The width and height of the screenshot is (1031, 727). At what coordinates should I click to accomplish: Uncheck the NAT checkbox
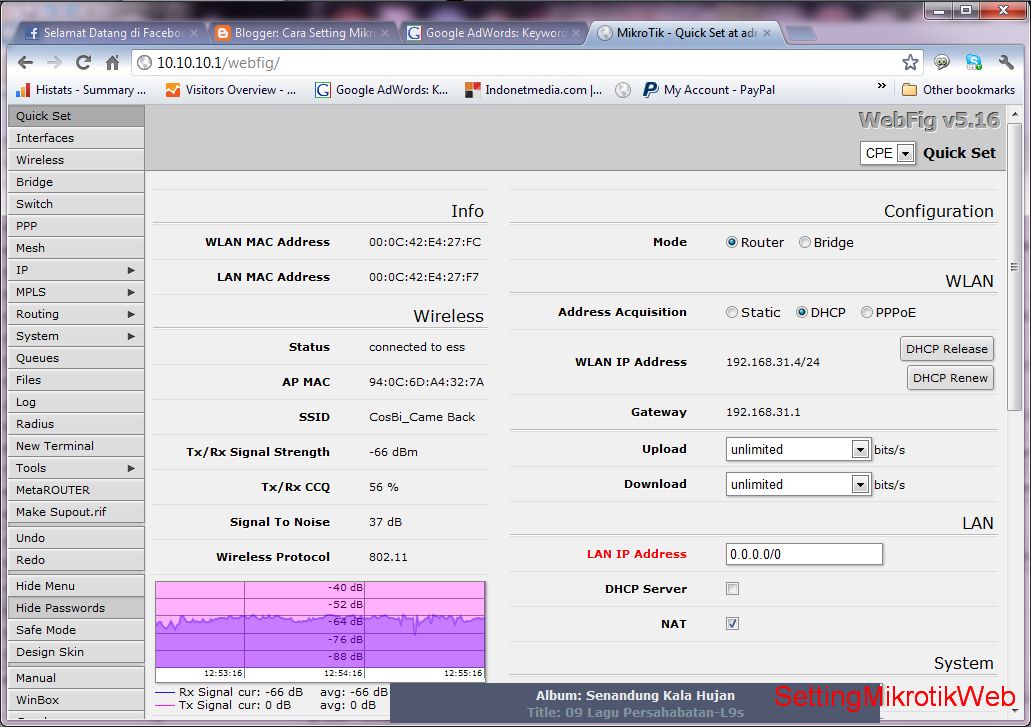tap(732, 623)
